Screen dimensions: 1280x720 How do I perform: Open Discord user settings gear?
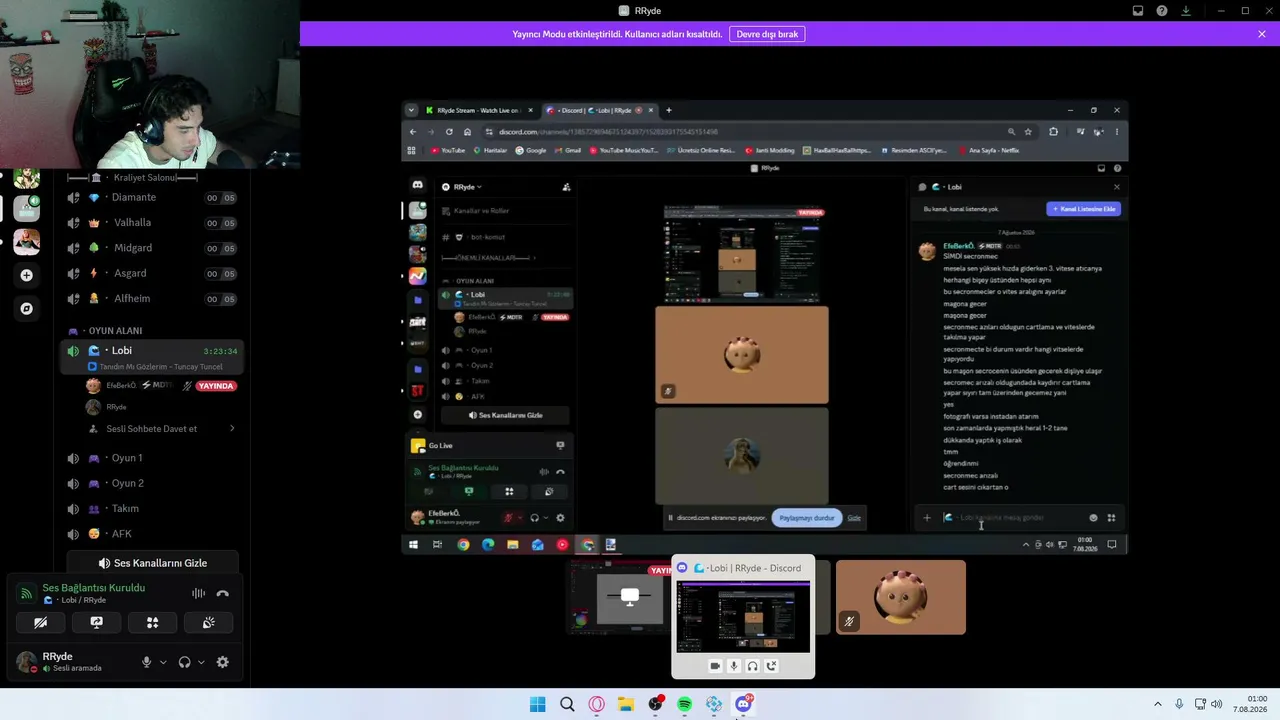point(222,662)
